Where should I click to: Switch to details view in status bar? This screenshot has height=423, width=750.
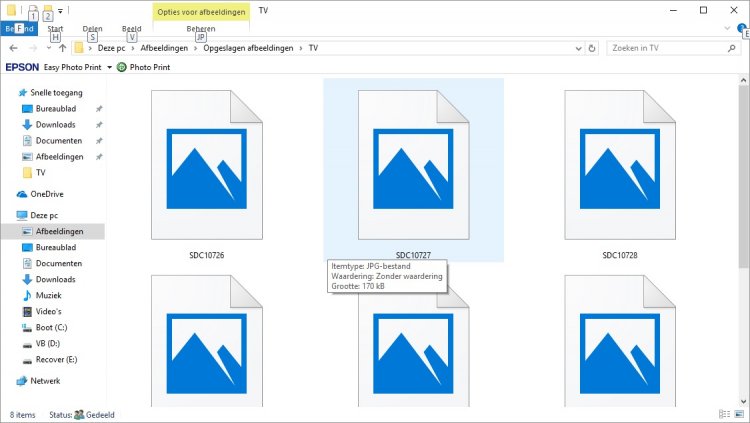[726, 414]
